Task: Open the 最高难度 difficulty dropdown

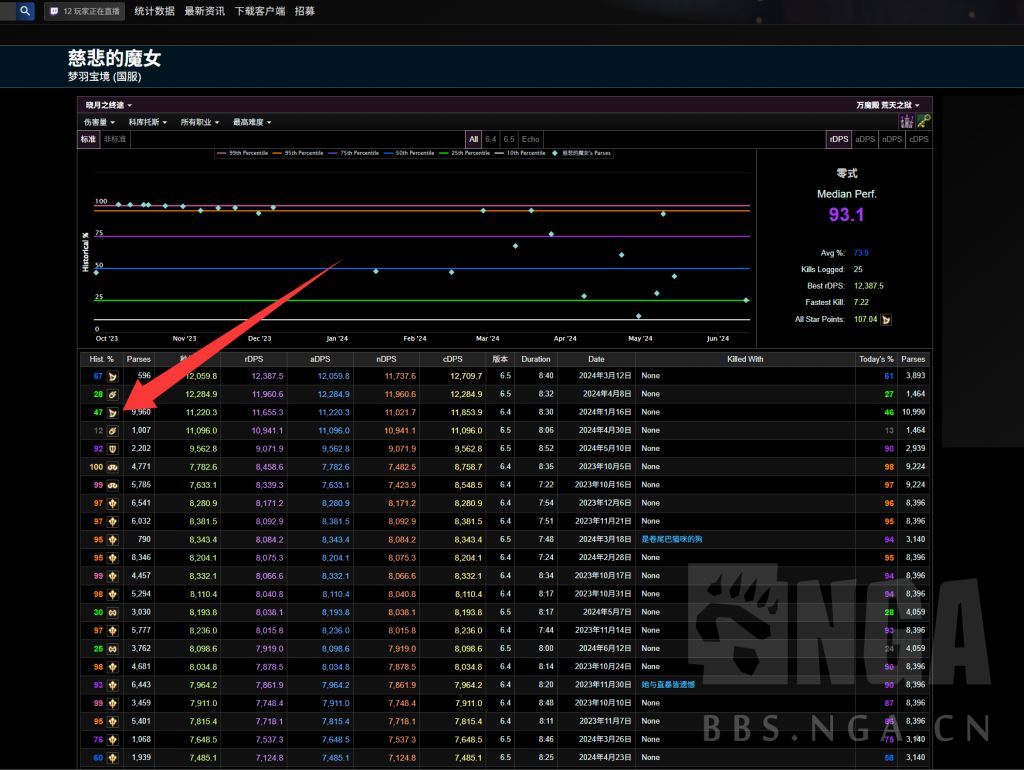Action: [253, 122]
